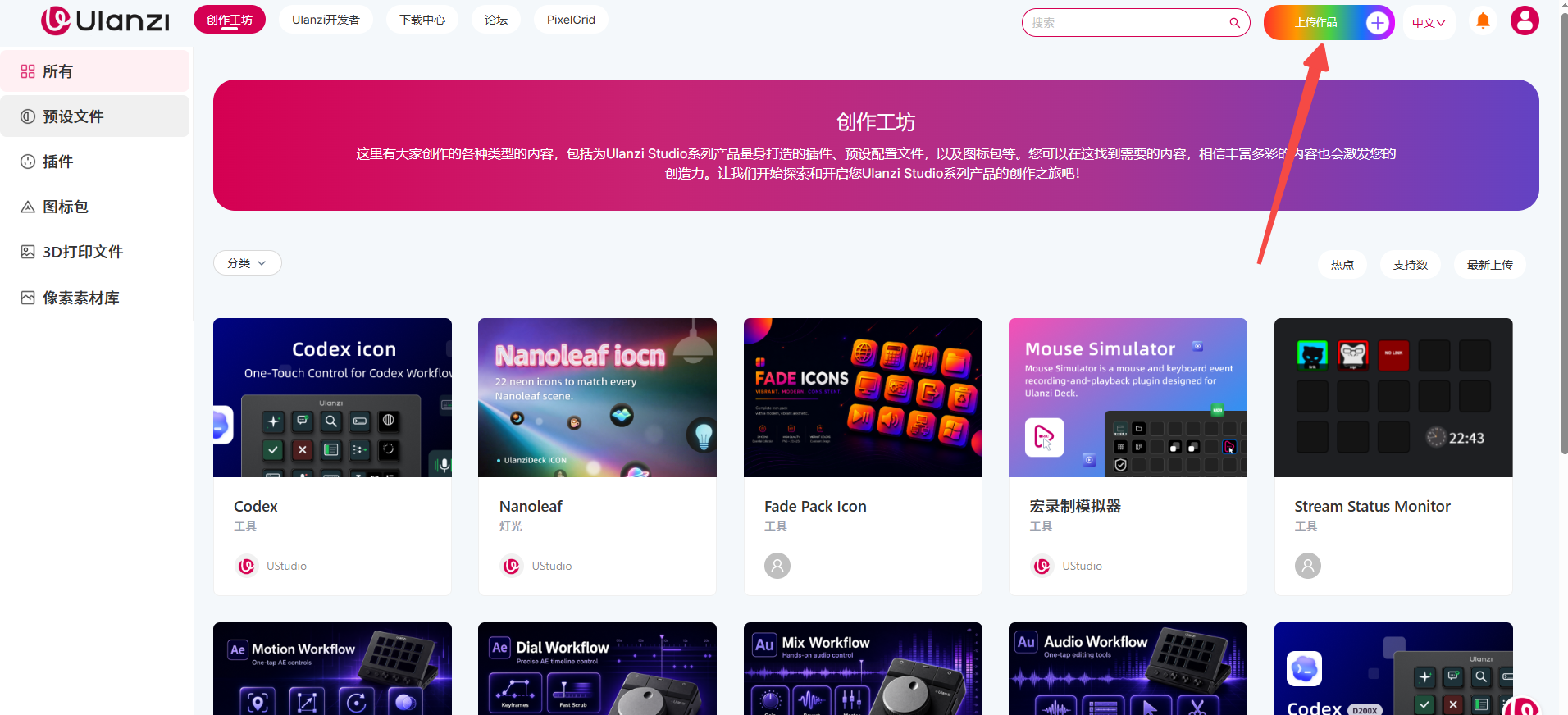Click the Ulanzi logo
Screen dimensions: 1568x715
tap(106, 20)
